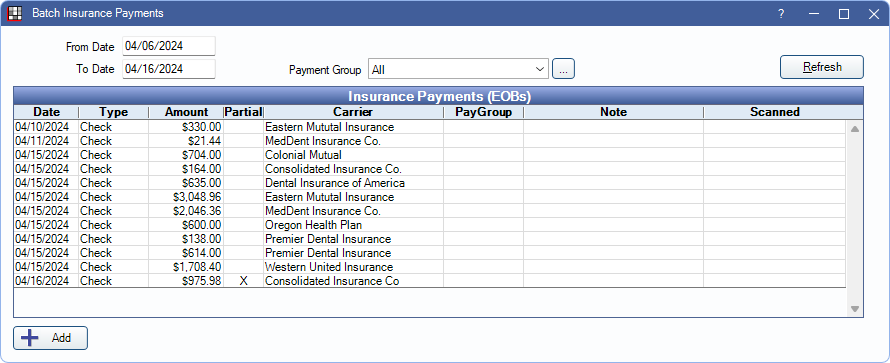Click the scroll down arrow of the grid

click(854, 309)
